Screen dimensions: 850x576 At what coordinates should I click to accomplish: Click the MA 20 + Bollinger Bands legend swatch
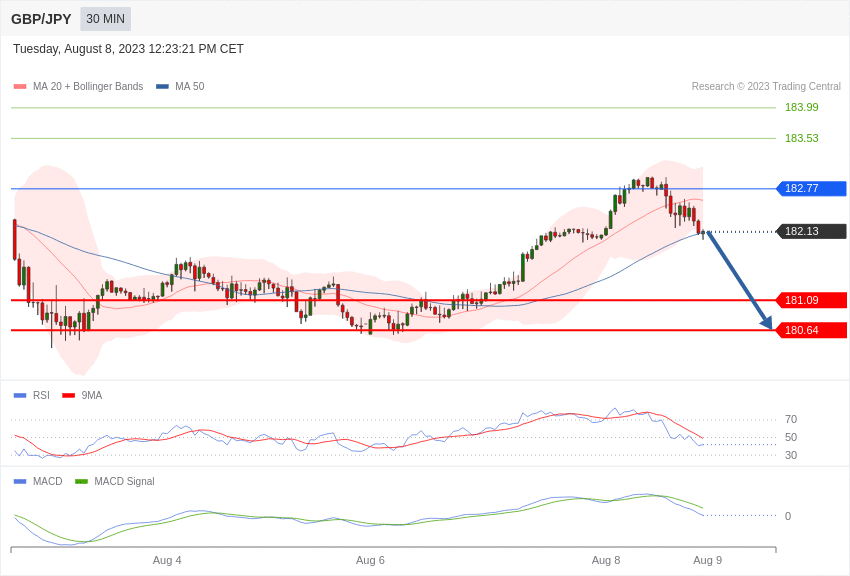(x=20, y=87)
